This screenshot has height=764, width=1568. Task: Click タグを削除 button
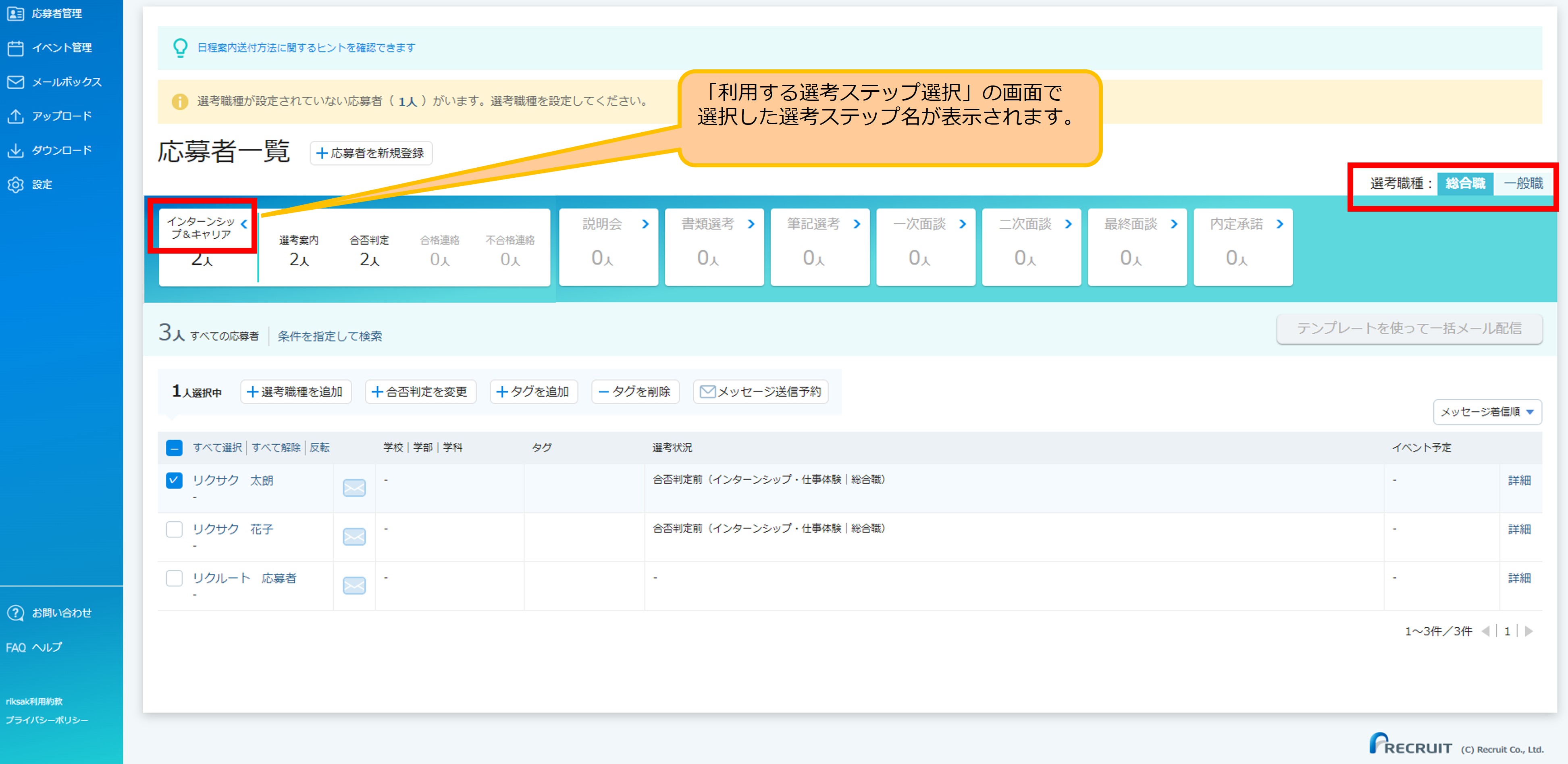click(635, 391)
